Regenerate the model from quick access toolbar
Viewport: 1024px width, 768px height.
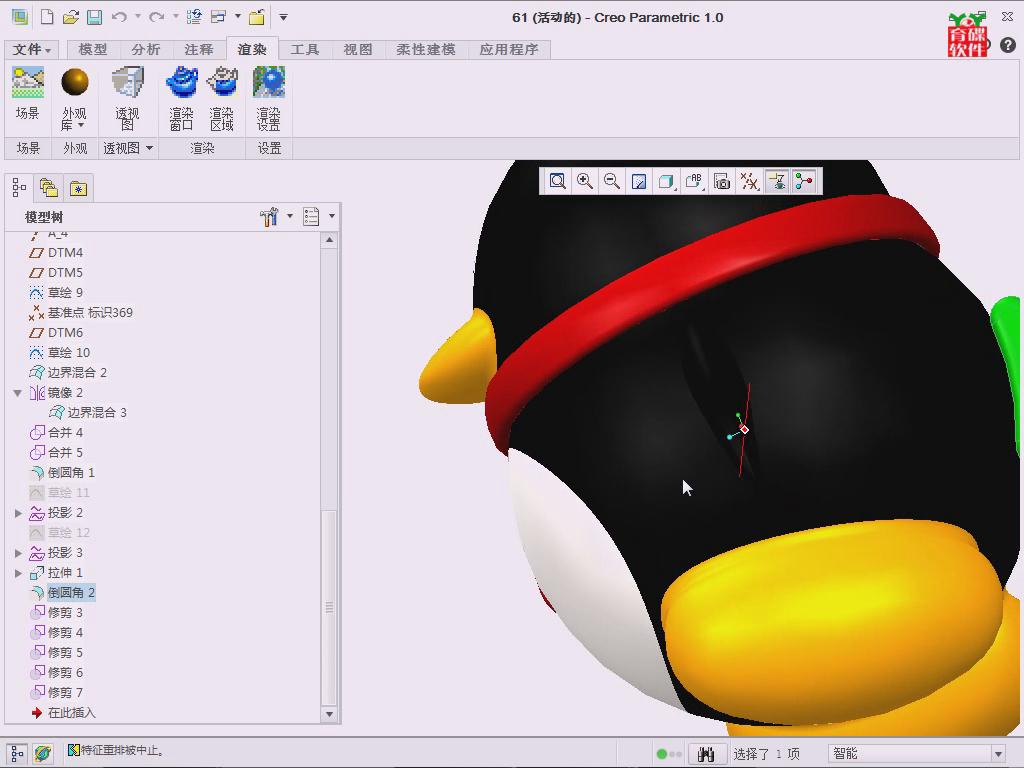(194, 17)
